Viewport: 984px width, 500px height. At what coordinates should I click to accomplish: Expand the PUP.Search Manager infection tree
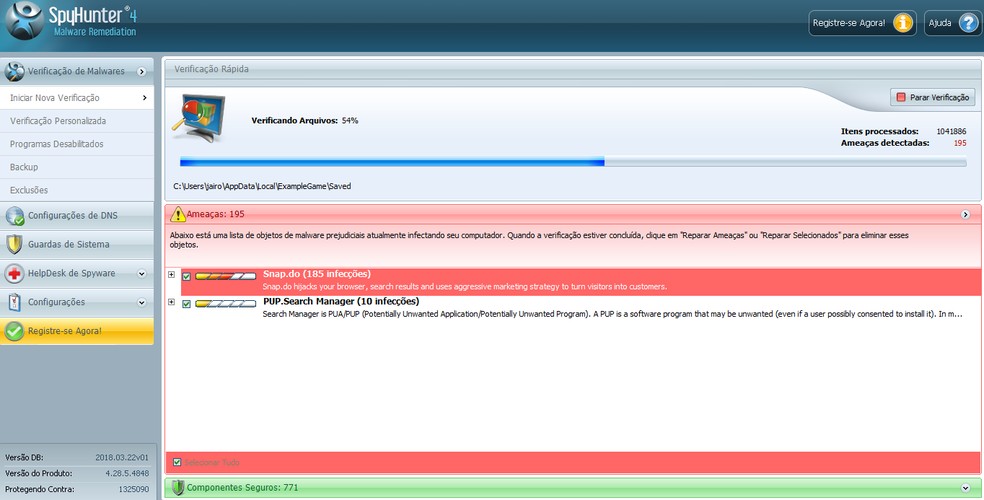[x=171, y=302]
